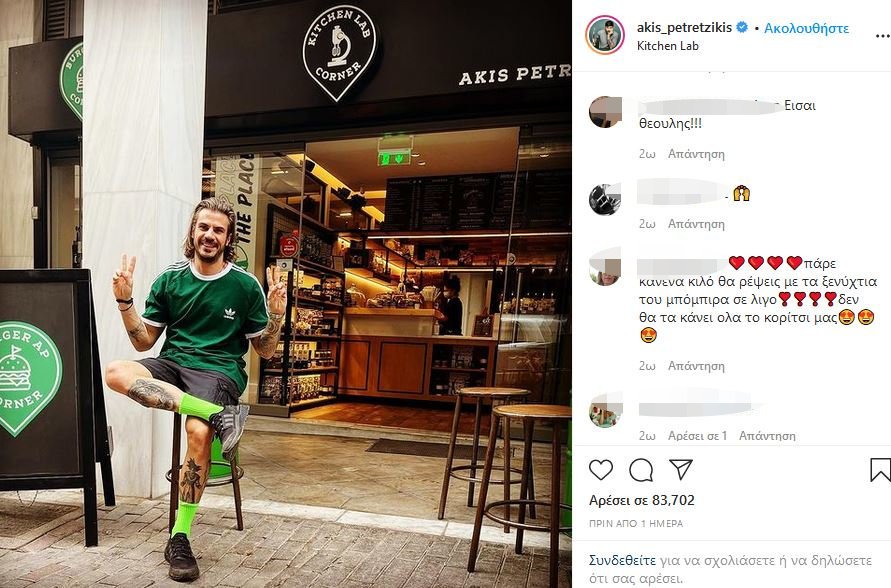Open akis_petretzikis profile picture
This screenshot has height=588, width=891.
coord(605,35)
